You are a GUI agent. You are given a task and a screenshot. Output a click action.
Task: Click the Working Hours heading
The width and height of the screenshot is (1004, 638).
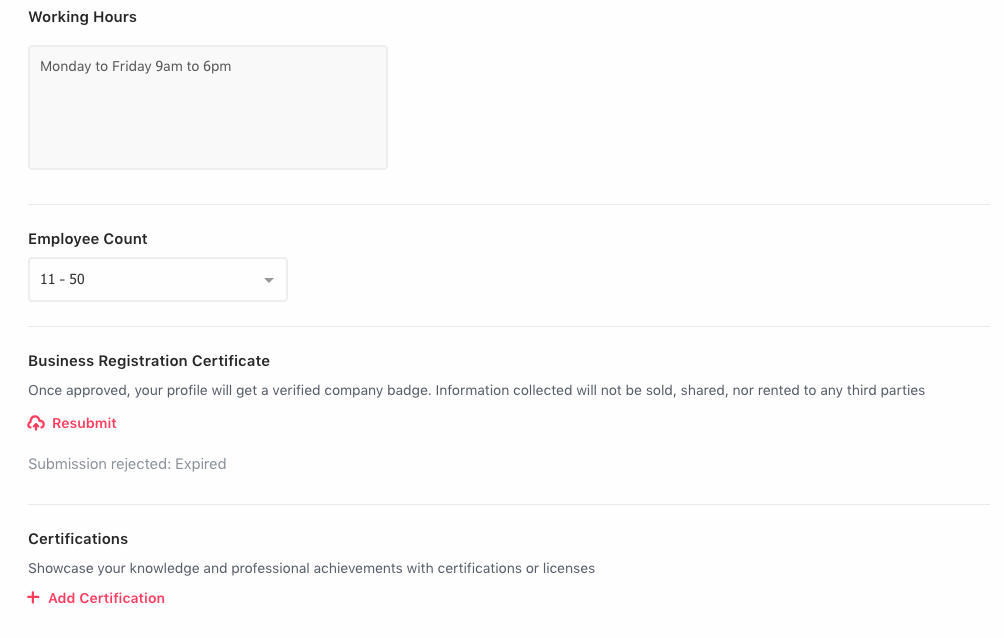click(83, 17)
